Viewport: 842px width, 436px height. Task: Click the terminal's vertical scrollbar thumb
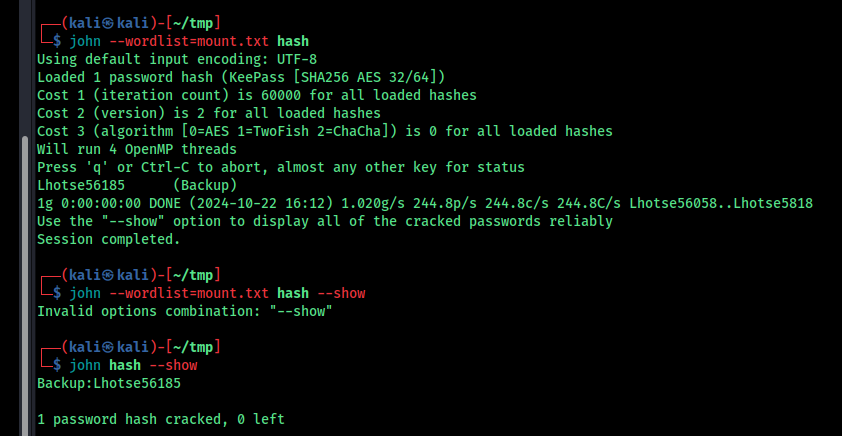coord(24,286)
